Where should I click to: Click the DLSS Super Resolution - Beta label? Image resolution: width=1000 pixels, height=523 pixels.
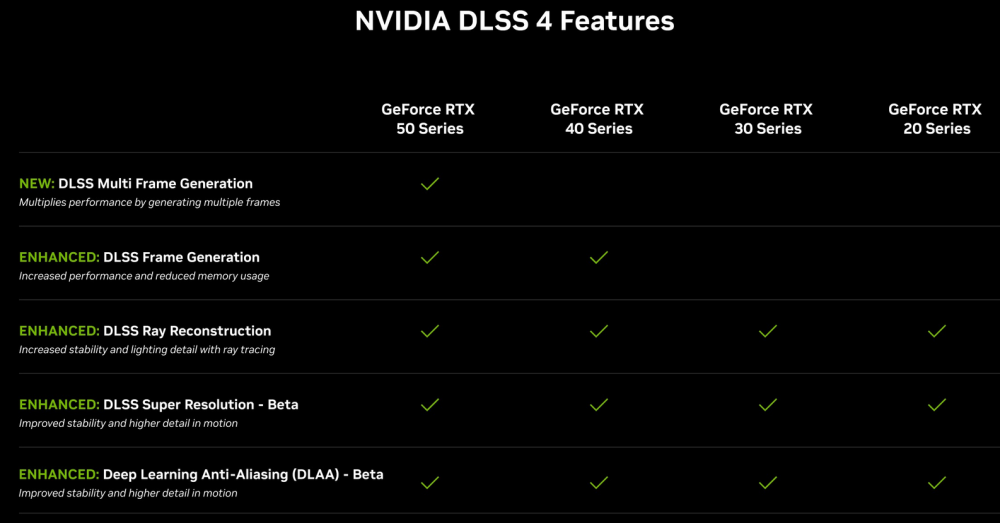(200, 405)
